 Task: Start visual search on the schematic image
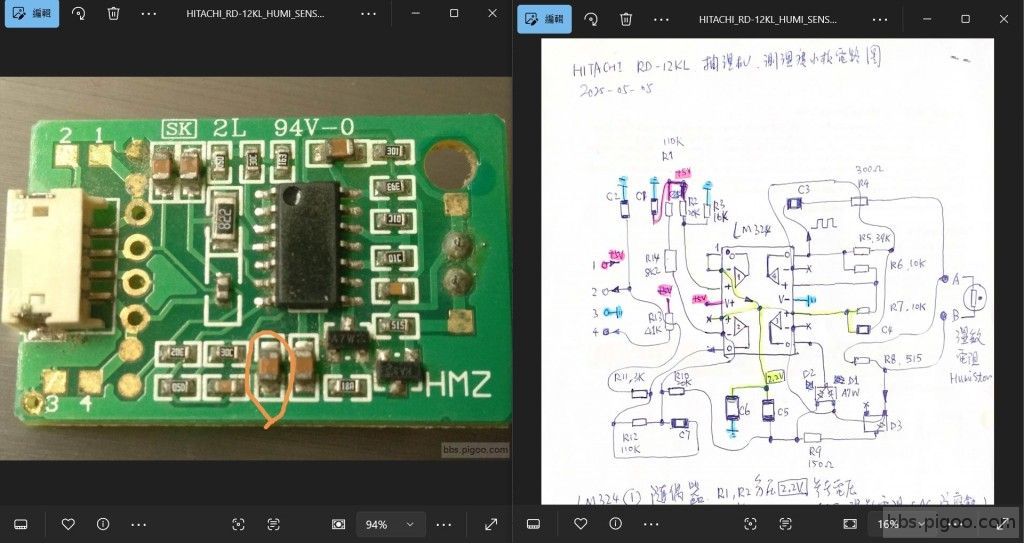click(x=750, y=524)
